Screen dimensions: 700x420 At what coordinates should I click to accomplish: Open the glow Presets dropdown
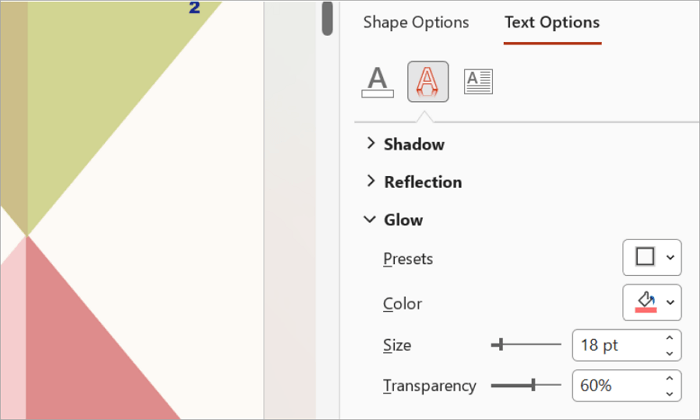pos(652,258)
